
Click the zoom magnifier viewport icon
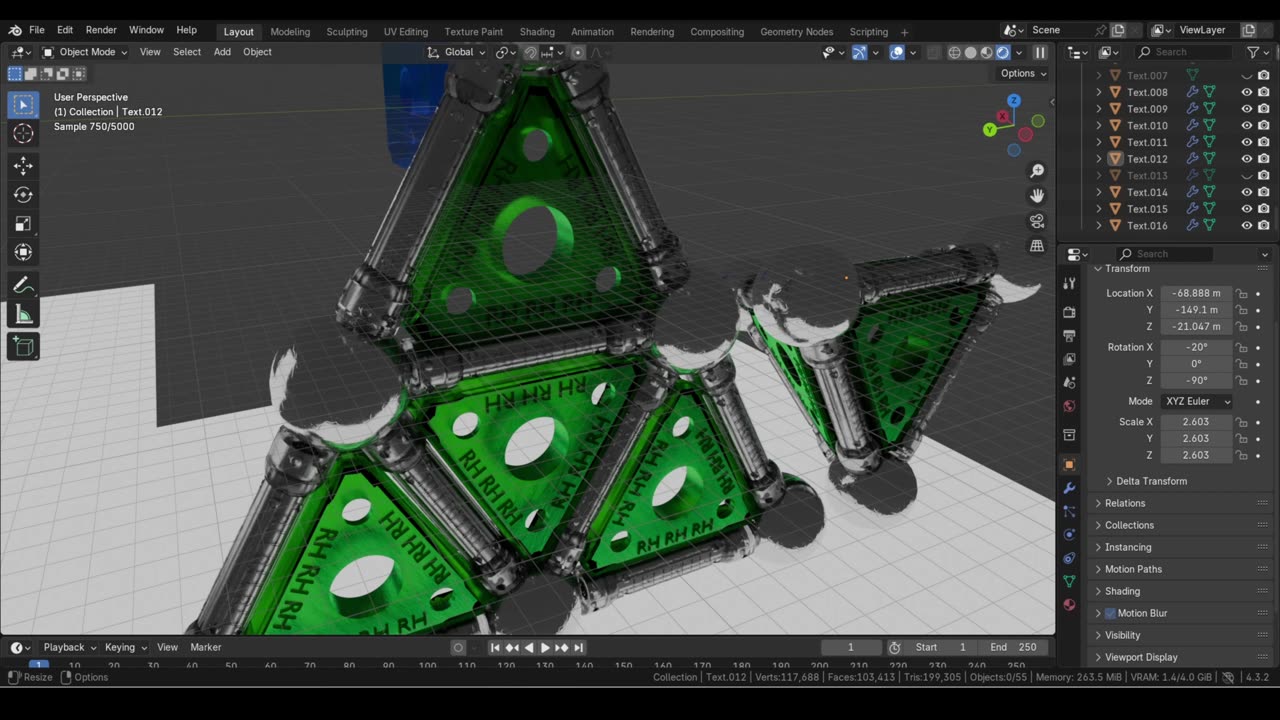[x=1037, y=171]
